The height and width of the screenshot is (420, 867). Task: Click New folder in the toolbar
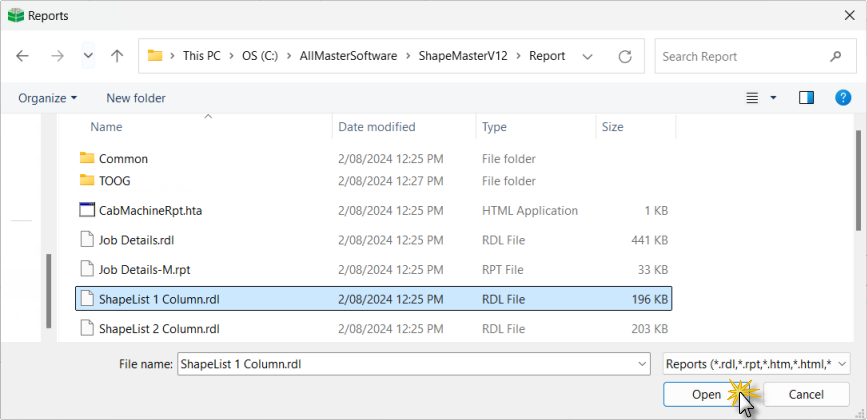136,98
